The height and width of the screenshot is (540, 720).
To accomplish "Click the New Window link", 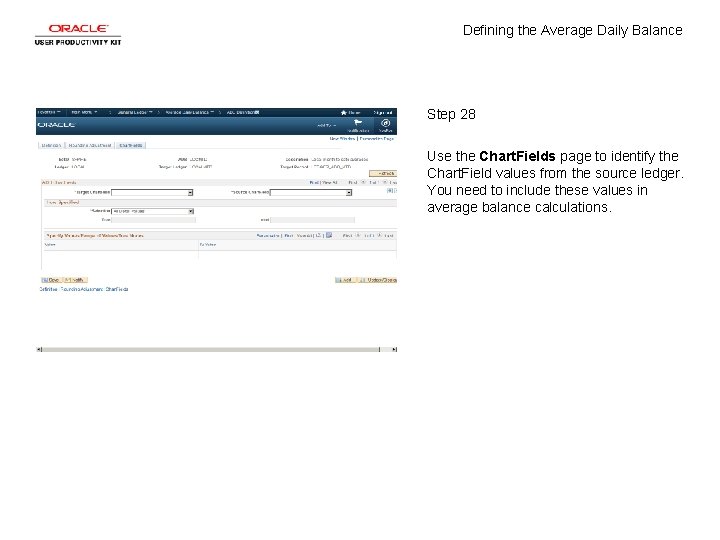I will (342, 138).
